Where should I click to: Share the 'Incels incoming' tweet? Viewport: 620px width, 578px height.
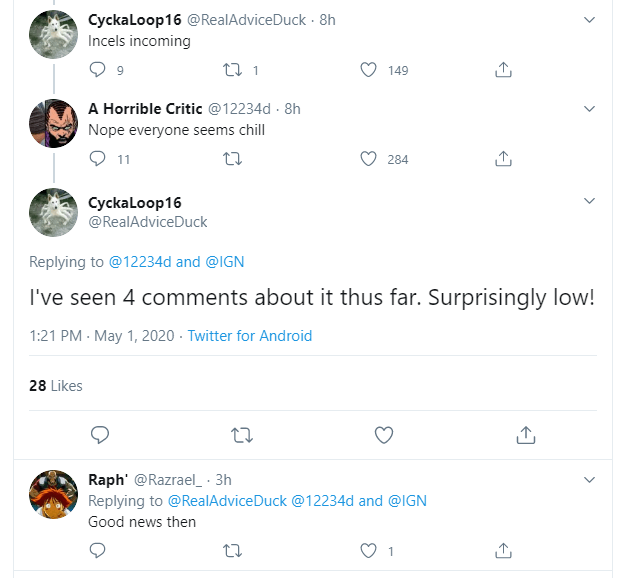[504, 70]
